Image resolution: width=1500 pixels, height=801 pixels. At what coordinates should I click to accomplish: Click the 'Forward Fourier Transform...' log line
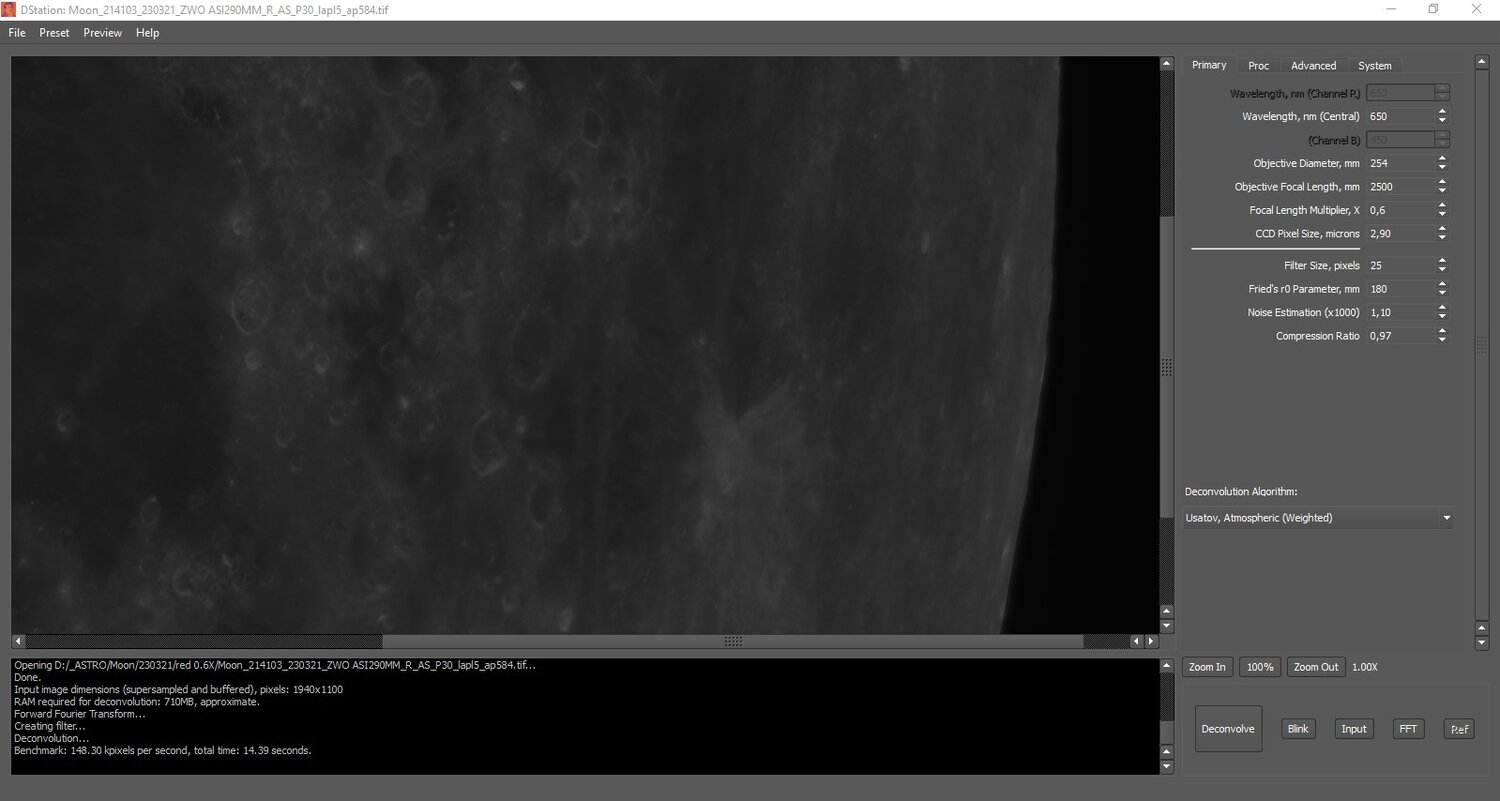pos(80,714)
